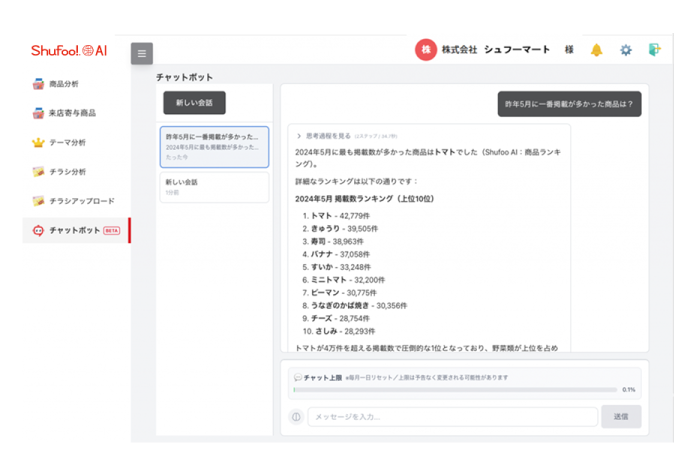Go to 来店寄与商品 in the sidebar
This screenshot has width=696, height=476.
pyautogui.click(x=70, y=113)
